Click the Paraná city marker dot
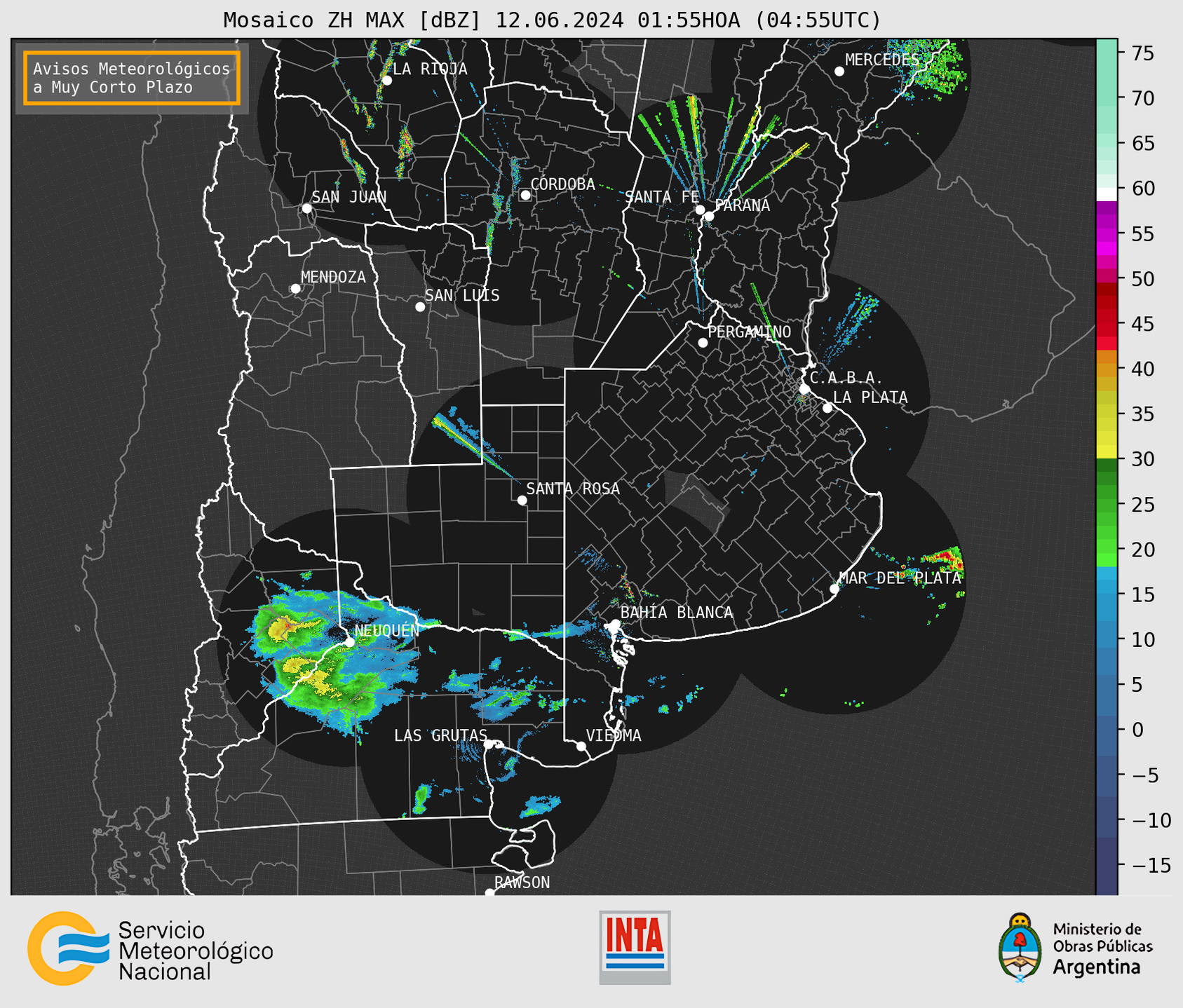The width and height of the screenshot is (1183, 1008). tap(709, 216)
